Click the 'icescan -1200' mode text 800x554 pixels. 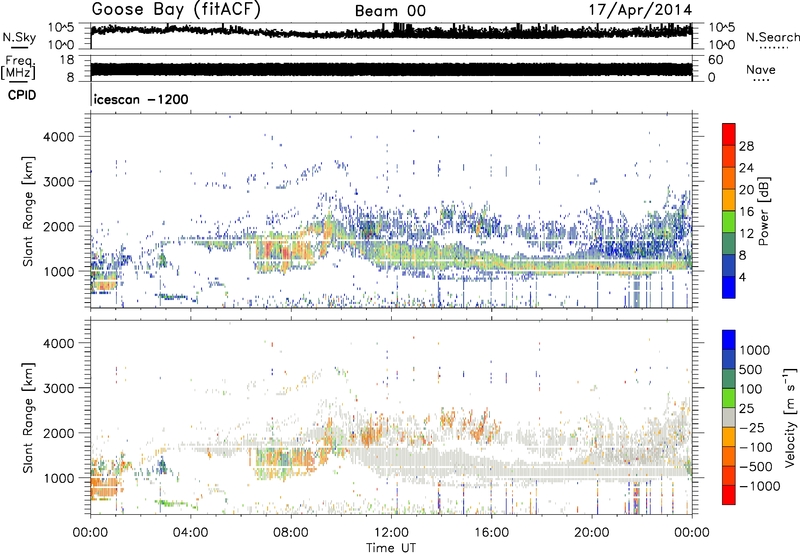pos(141,99)
